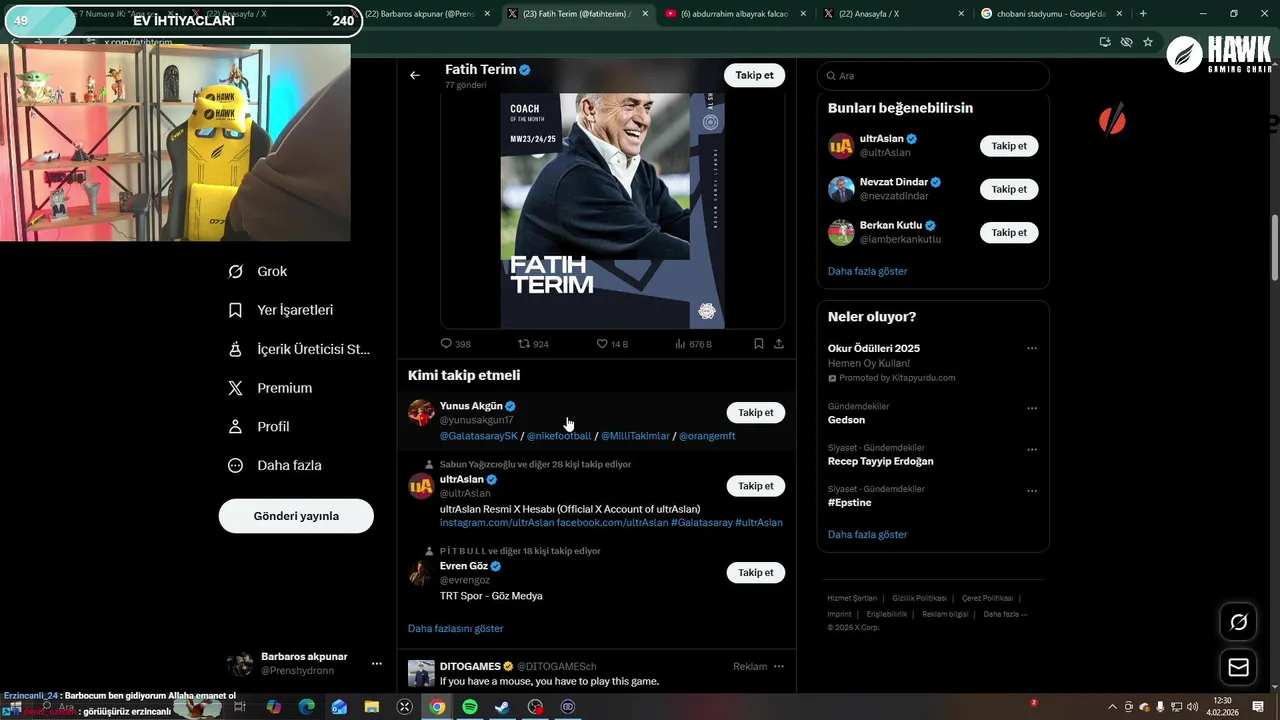Open File Explorer from the taskbar
The width and height of the screenshot is (1280, 720).
tap(372, 706)
